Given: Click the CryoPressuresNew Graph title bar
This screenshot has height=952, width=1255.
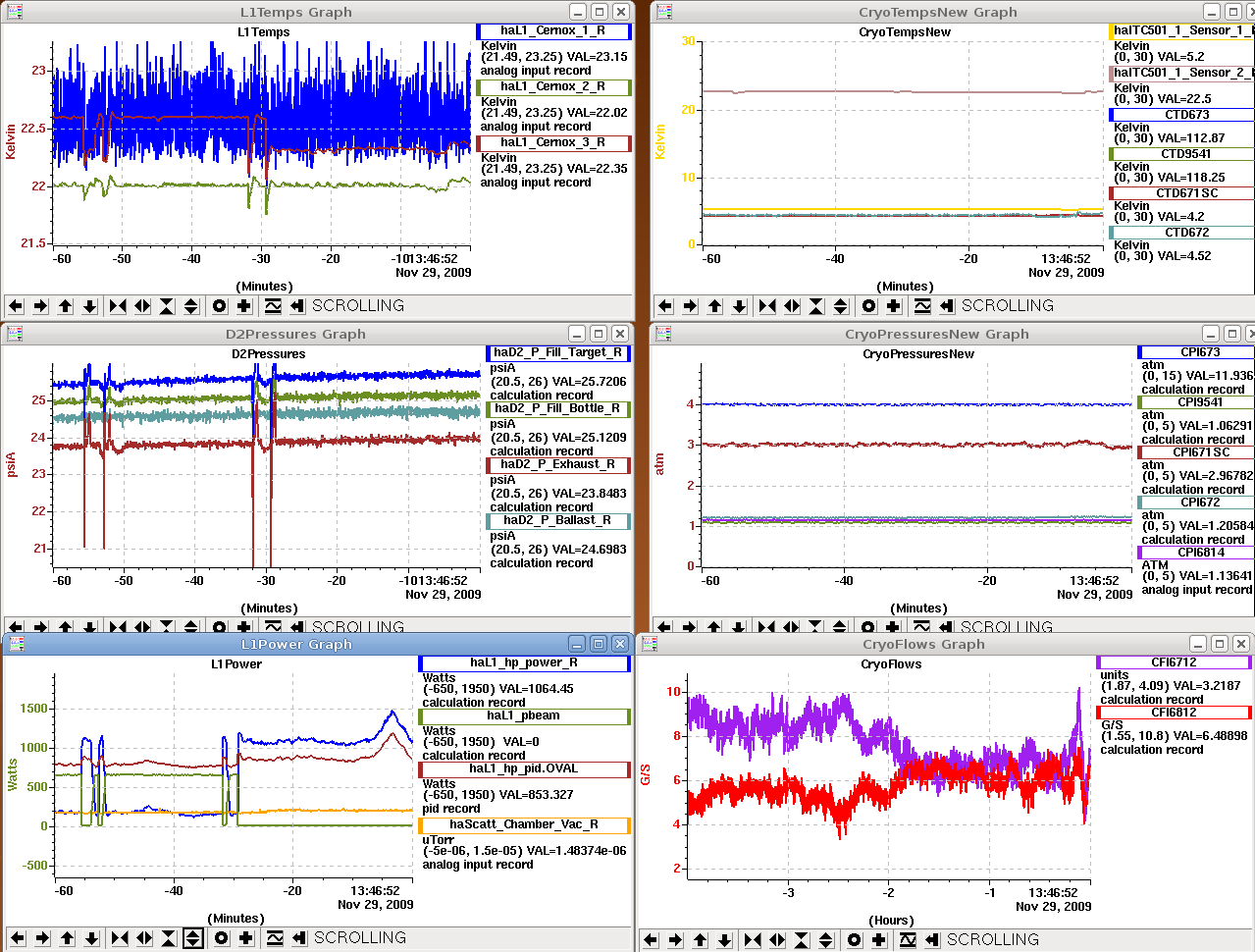Looking at the screenshot, I should coord(936,334).
